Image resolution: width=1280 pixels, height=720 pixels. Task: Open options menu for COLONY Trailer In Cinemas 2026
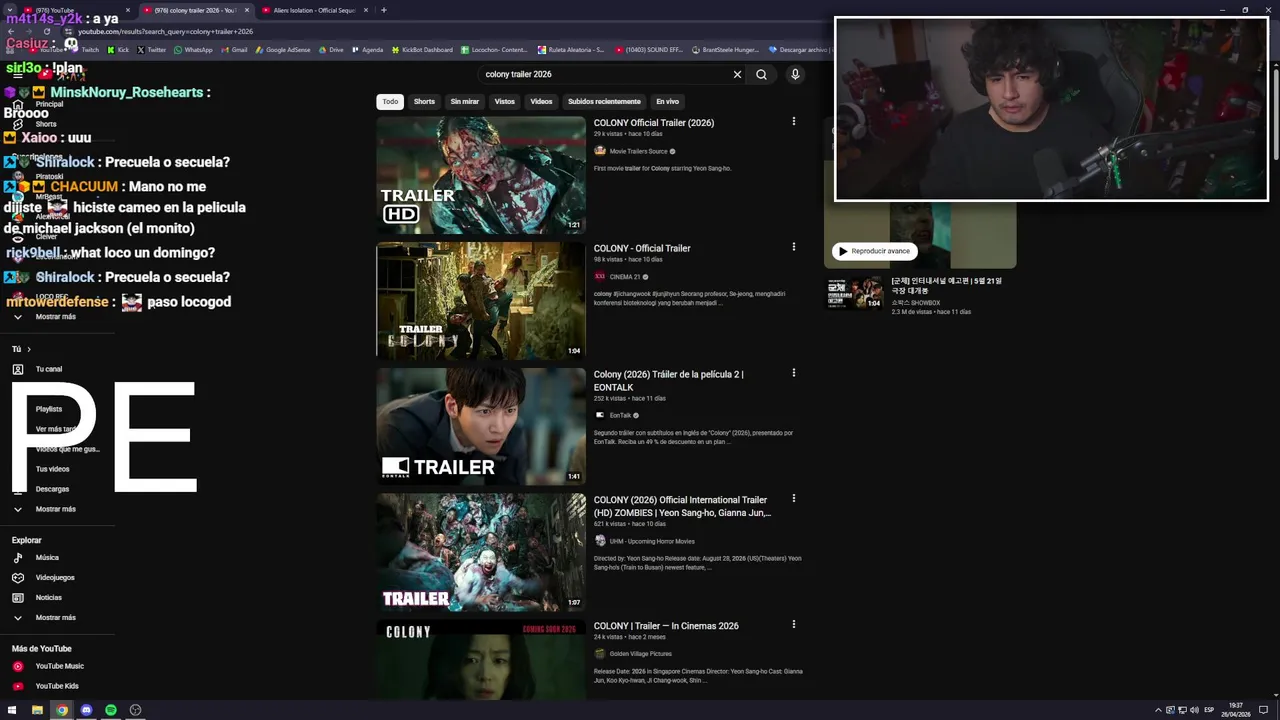click(794, 624)
